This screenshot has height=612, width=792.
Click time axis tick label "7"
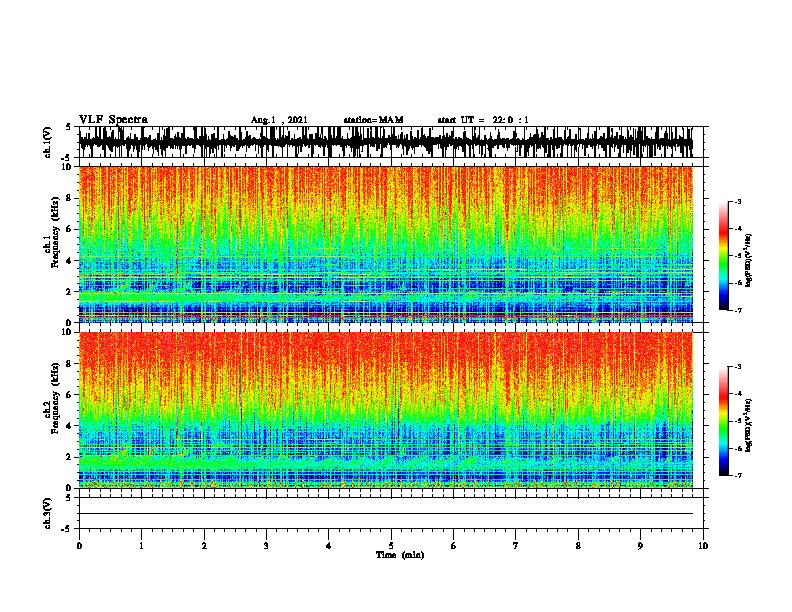coord(516,545)
